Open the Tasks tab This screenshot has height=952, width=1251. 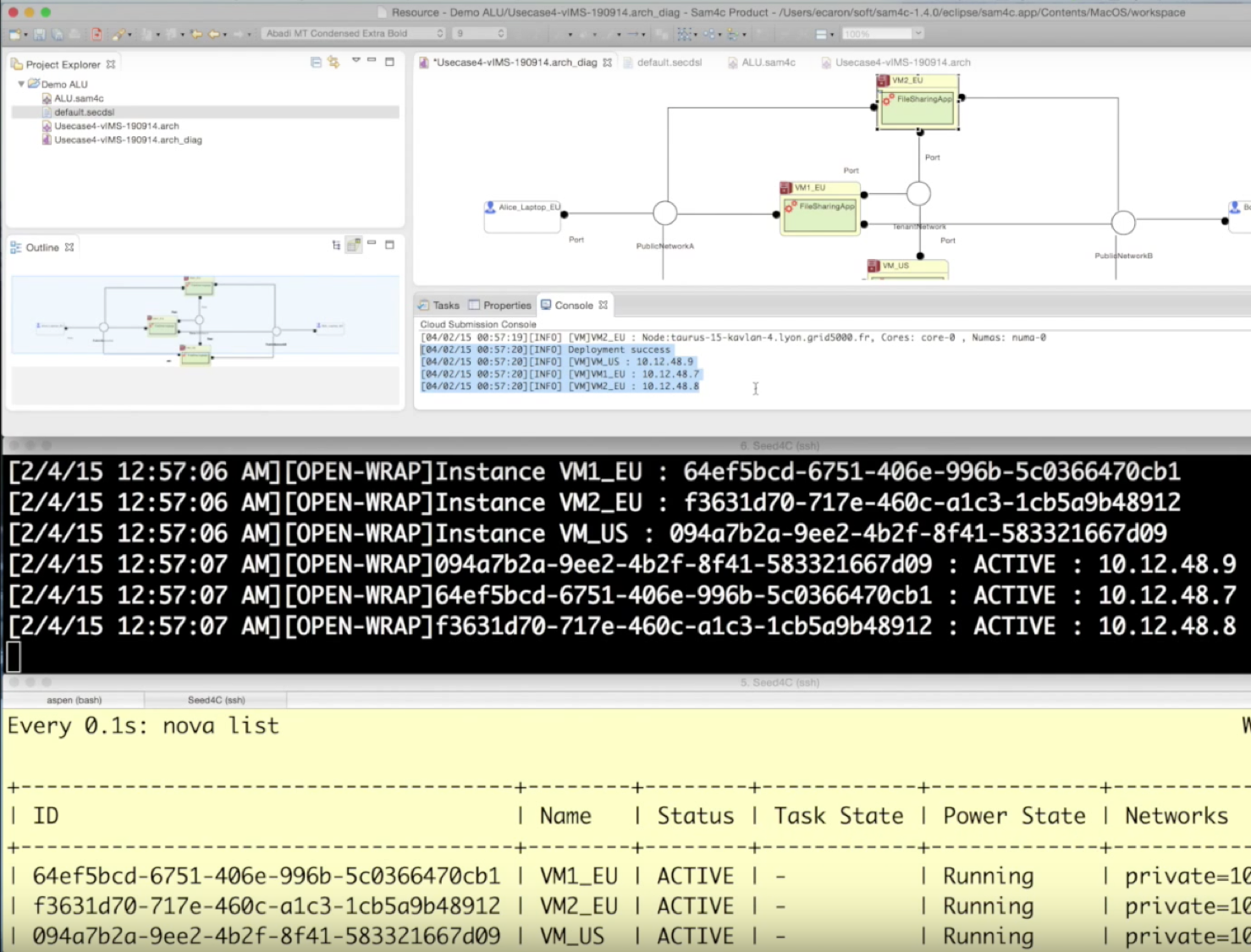[438, 305]
